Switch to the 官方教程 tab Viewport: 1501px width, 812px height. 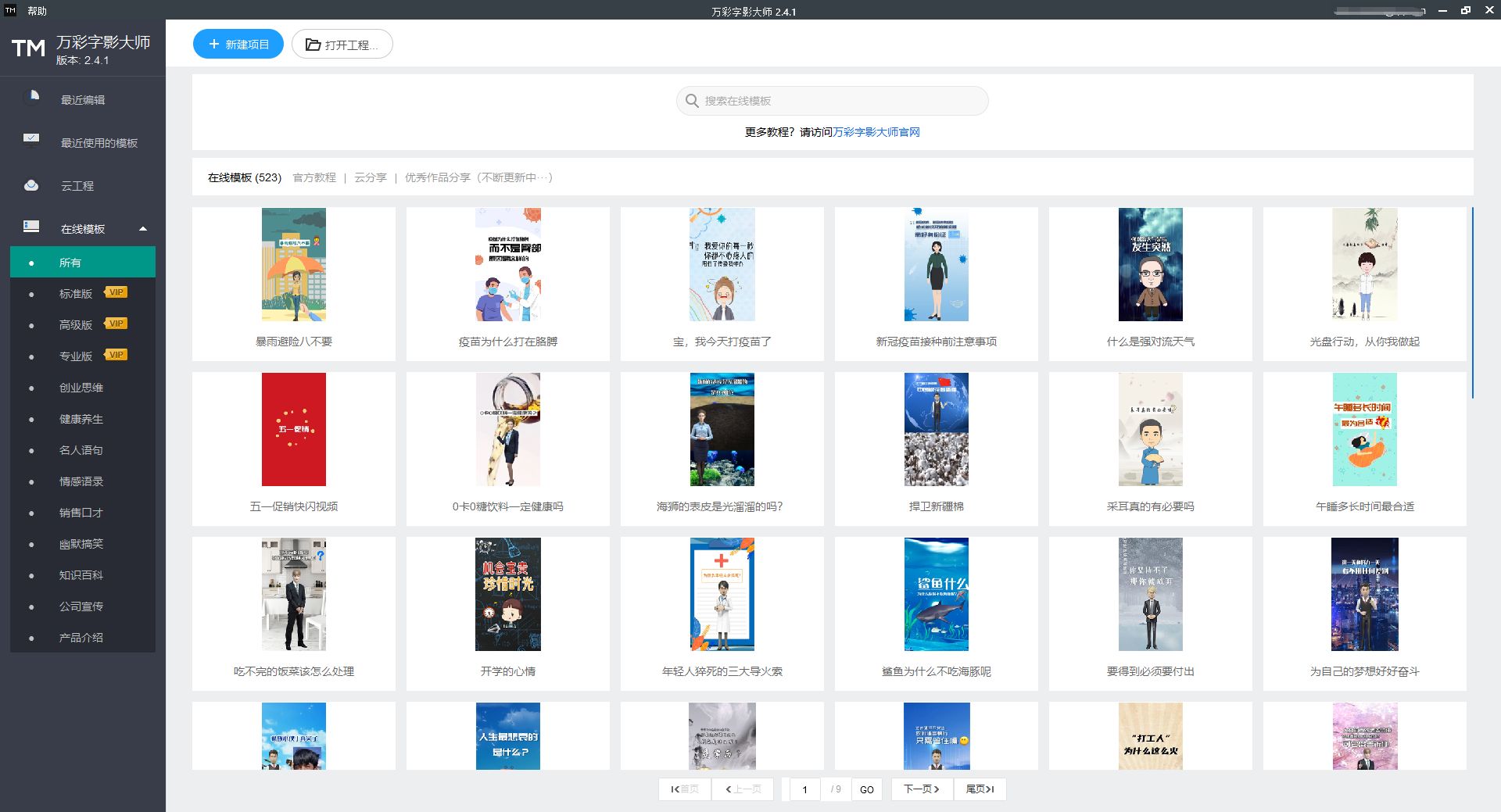pyautogui.click(x=314, y=177)
